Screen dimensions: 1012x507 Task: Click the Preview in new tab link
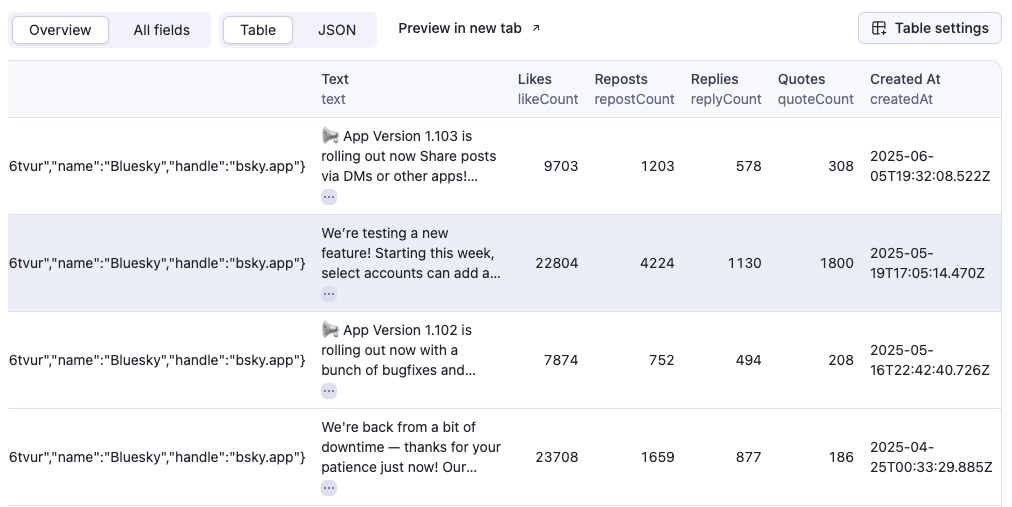click(460, 28)
